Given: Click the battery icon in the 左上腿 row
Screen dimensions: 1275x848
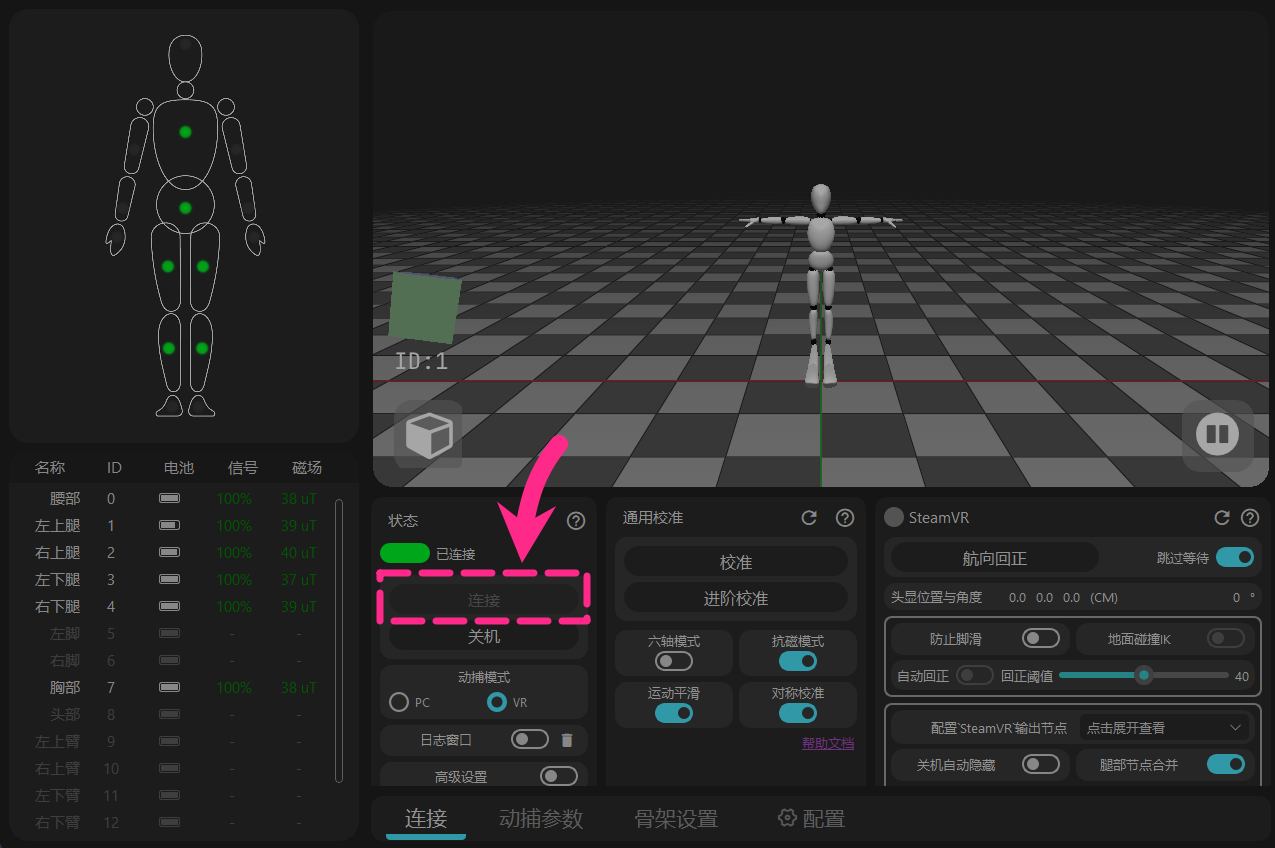Looking at the screenshot, I should 170,525.
